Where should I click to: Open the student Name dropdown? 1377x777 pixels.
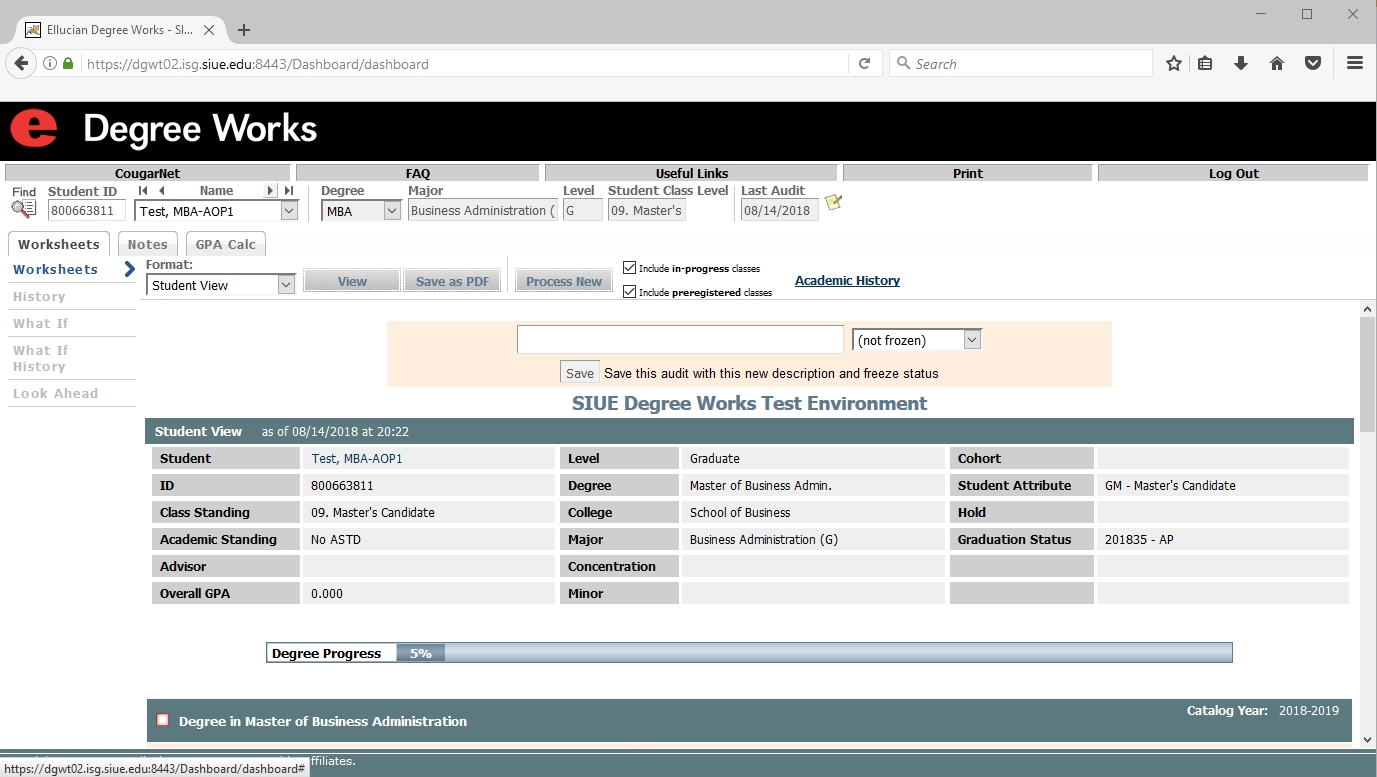[x=289, y=211]
